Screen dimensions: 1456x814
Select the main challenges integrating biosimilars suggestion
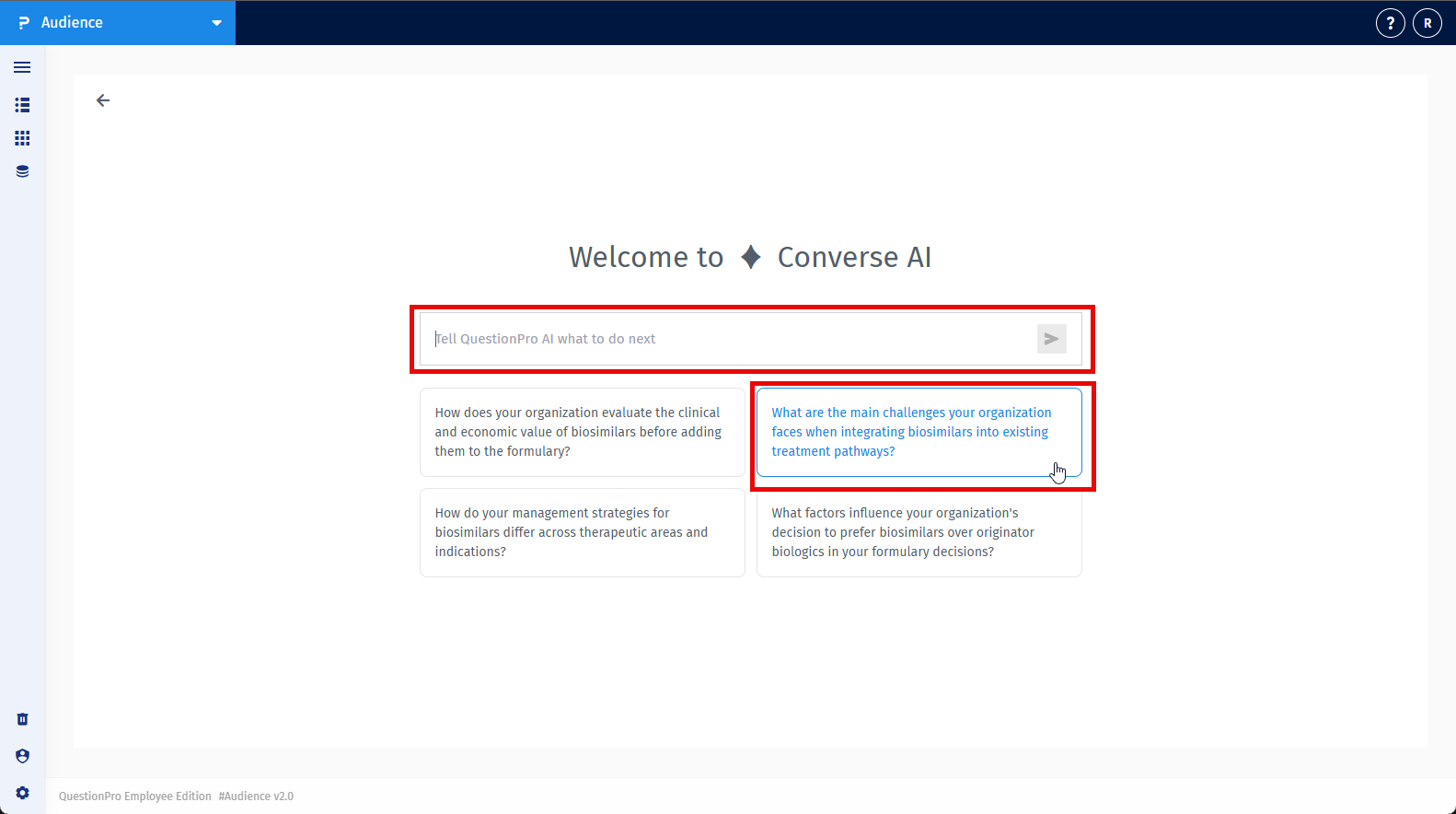click(x=919, y=432)
